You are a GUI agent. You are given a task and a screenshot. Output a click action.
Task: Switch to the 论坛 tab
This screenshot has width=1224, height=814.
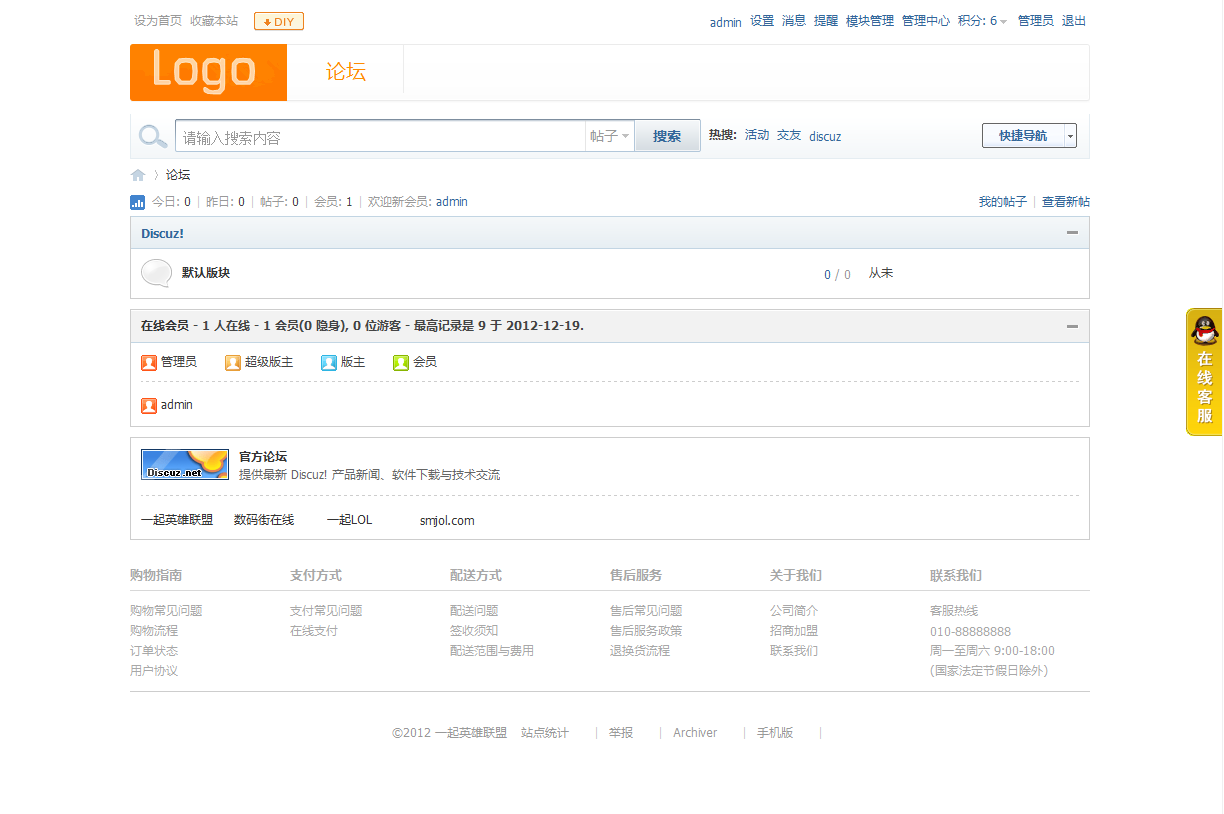coord(345,72)
